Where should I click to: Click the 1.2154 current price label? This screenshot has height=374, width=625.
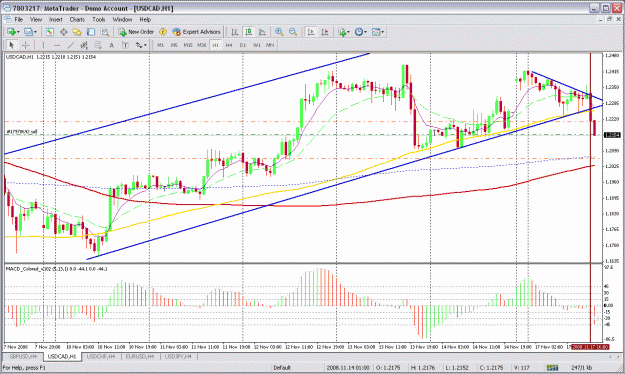click(x=613, y=135)
